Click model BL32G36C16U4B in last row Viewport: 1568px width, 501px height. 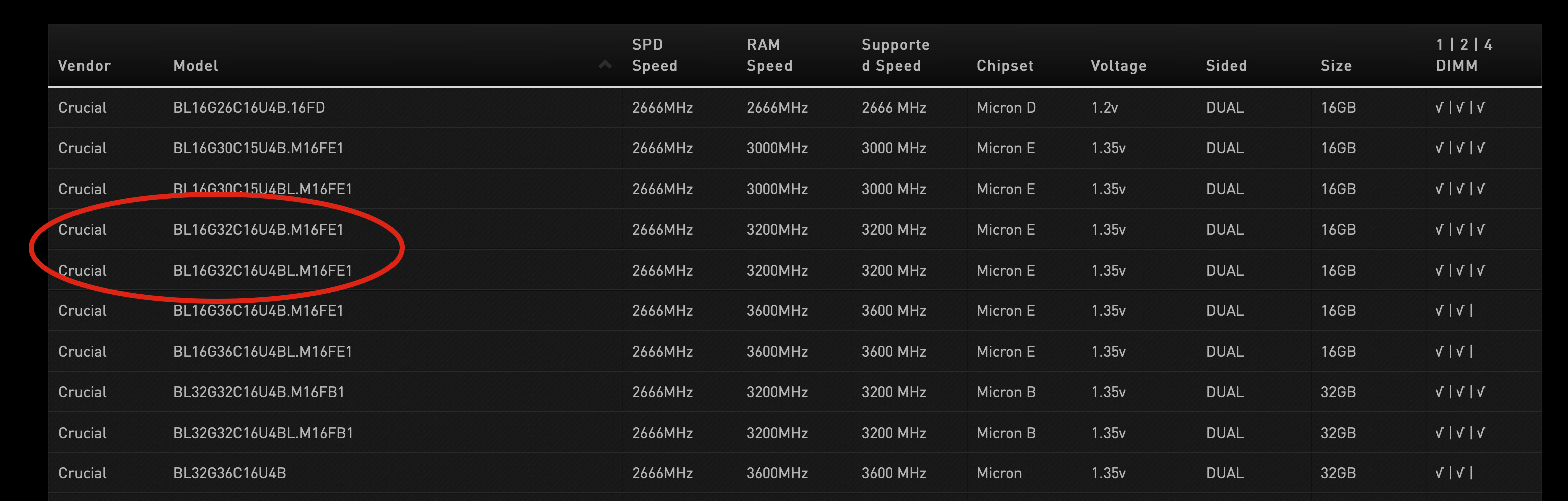coord(229,473)
